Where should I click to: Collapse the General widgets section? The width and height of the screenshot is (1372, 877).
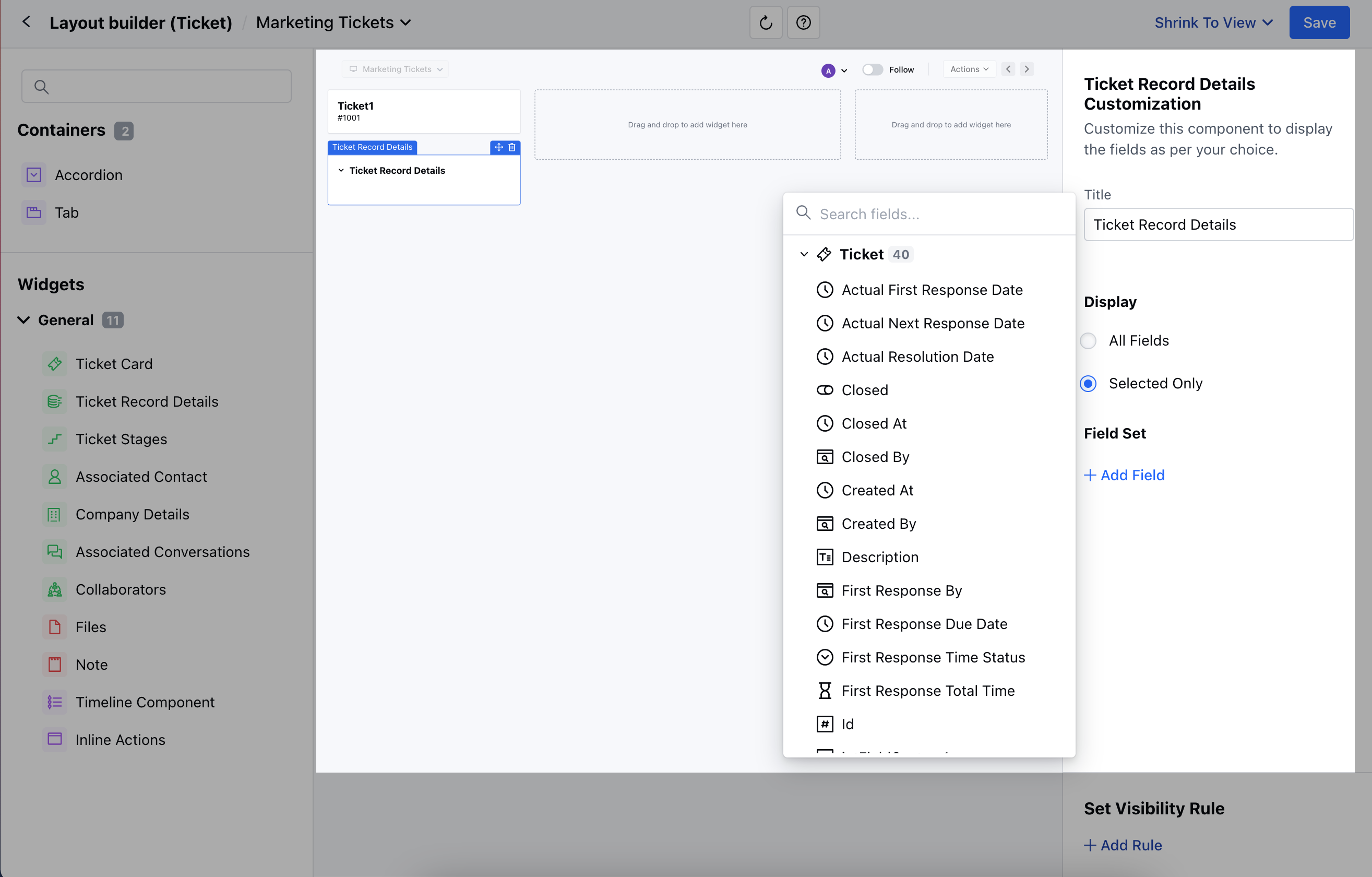[23, 319]
